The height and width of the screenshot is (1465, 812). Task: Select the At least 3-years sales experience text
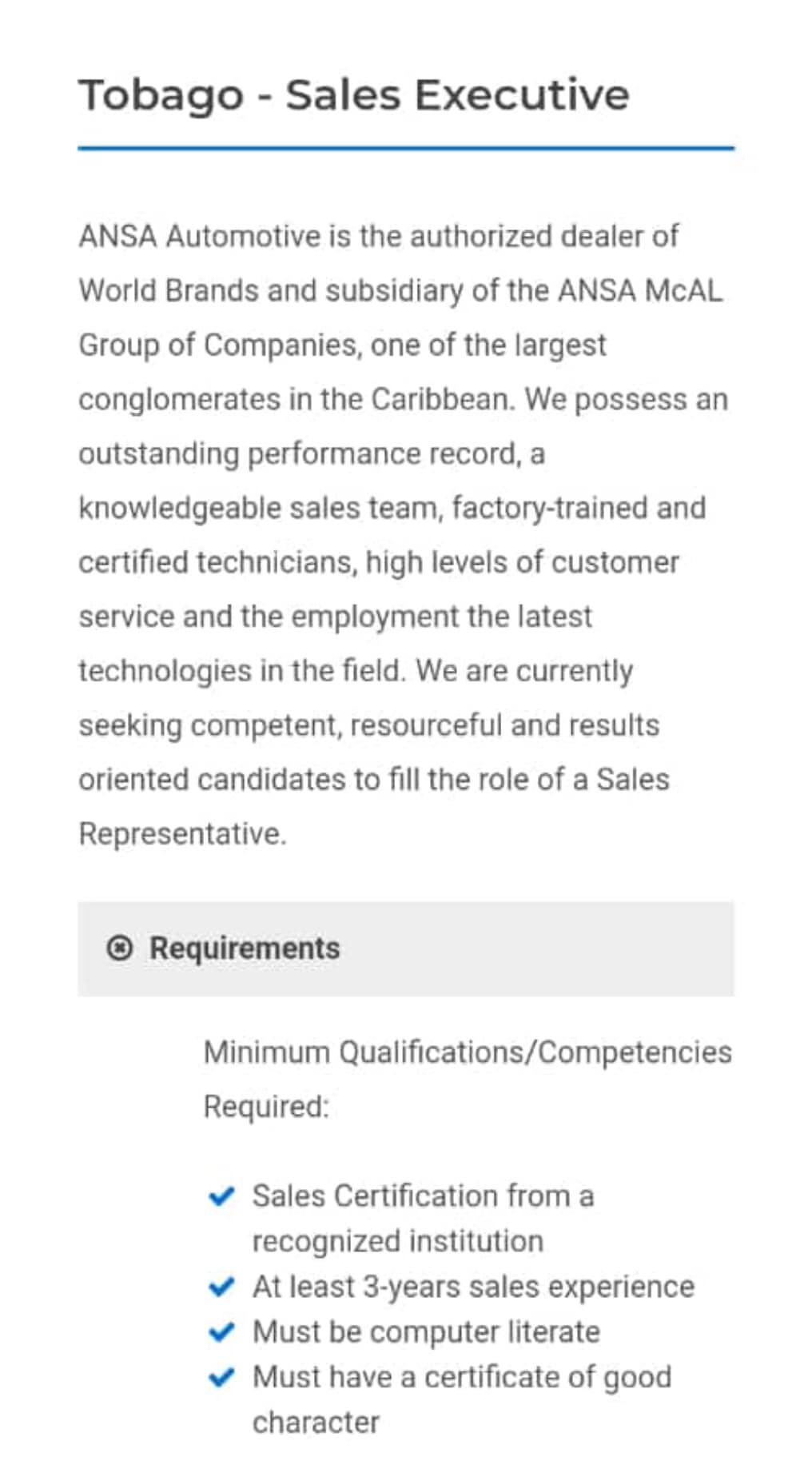[x=473, y=1287]
